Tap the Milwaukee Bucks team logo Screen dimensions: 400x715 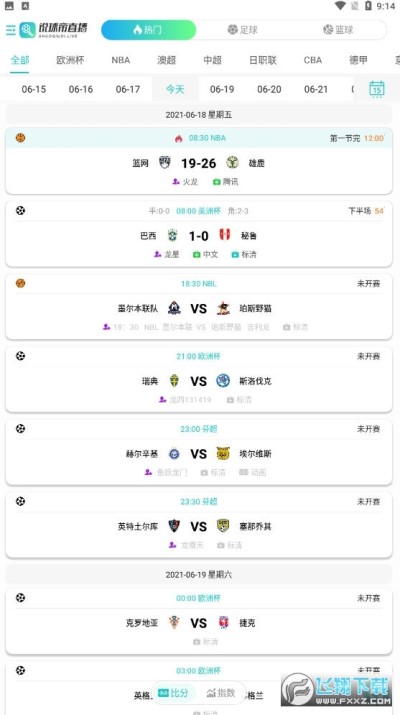coord(233,163)
